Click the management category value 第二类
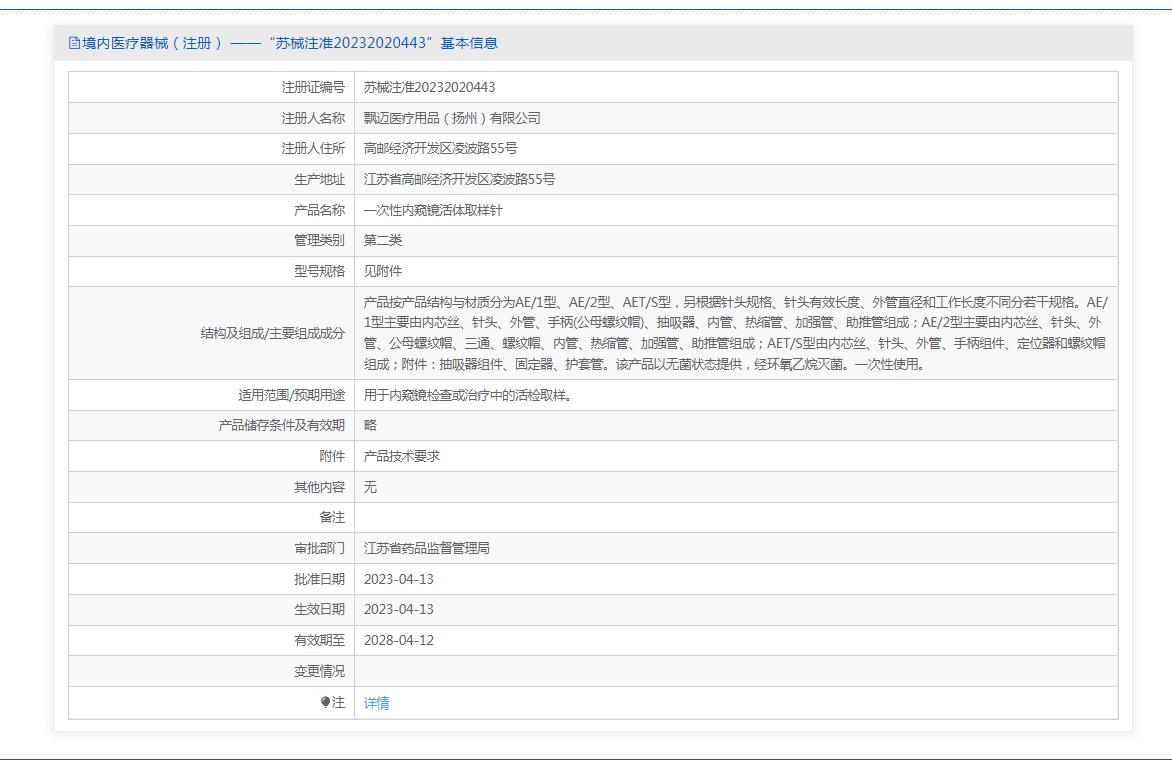This screenshot has height=760, width=1172. (383, 240)
